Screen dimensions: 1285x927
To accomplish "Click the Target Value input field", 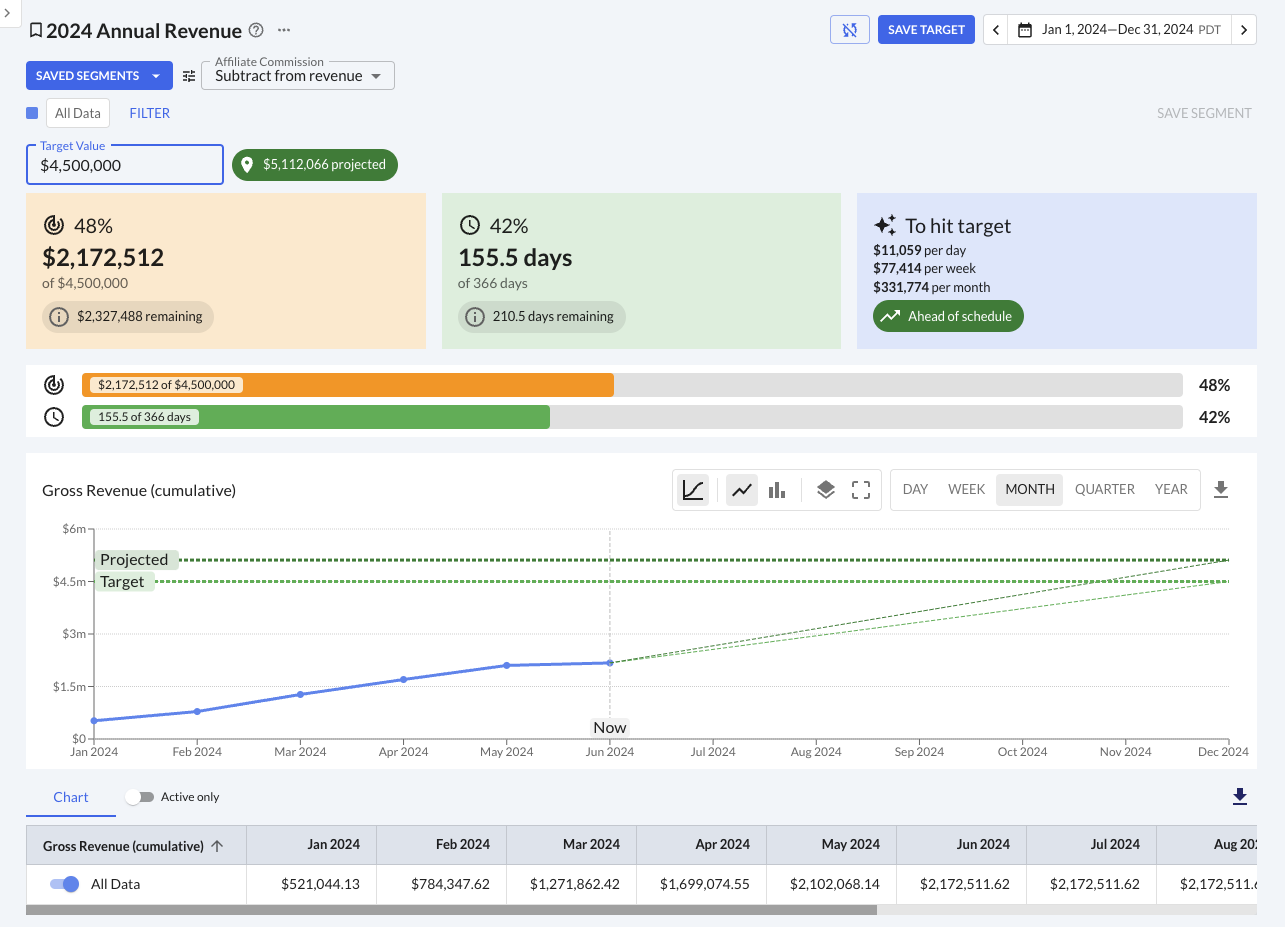I will [x=124, y=166].
